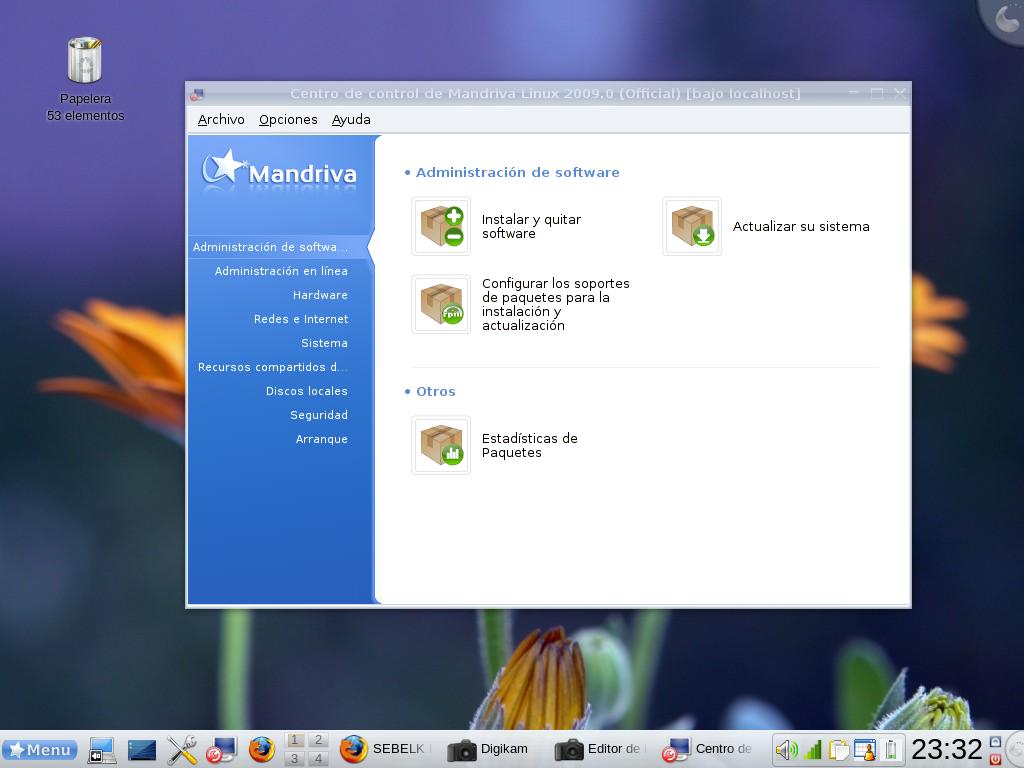Viewport: 1024px width, 768px height.
Task: Launch the Mandriva Control Center panel launcher
Action: 221,750
